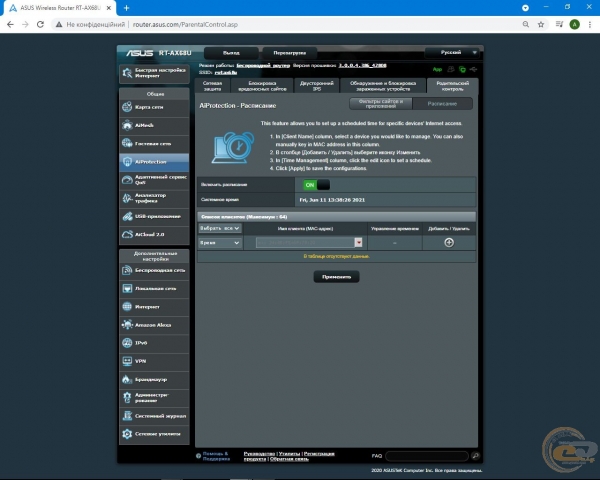Bookmark this page with the star icon
The width and height of the screenshot is (600, 480).
coord(541,24)
